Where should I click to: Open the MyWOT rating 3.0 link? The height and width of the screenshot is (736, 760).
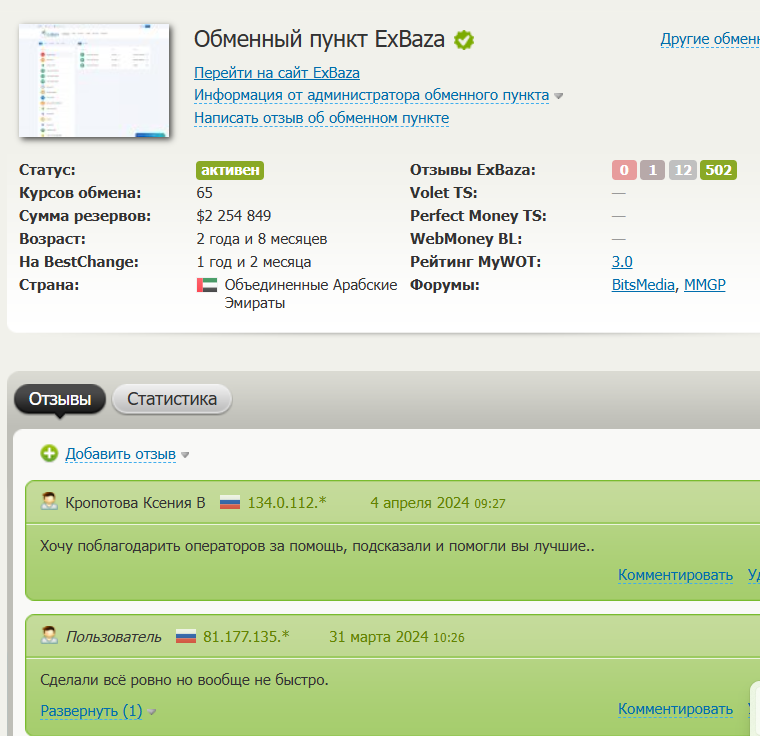pyautogui.click(x=622, y=262)
